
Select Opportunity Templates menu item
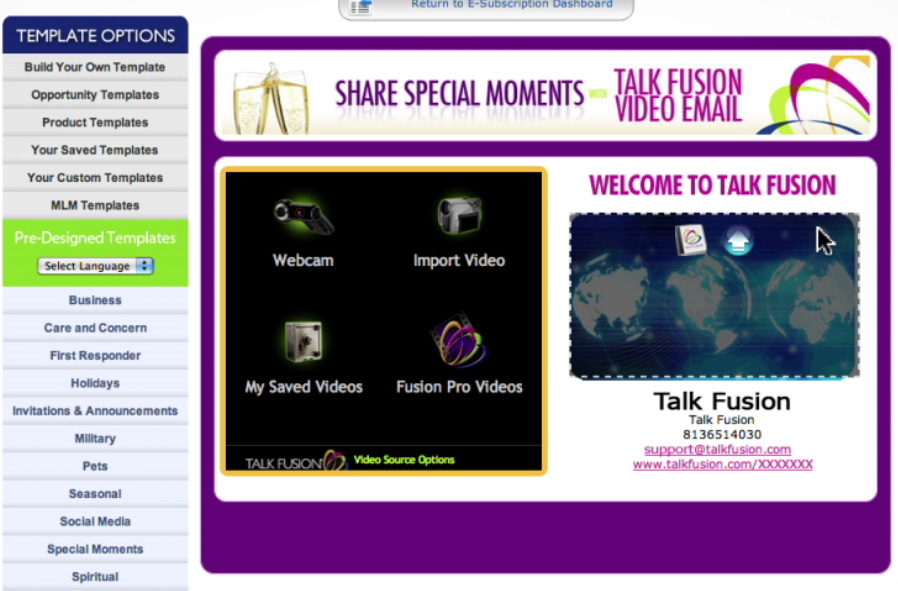[95, 94]
